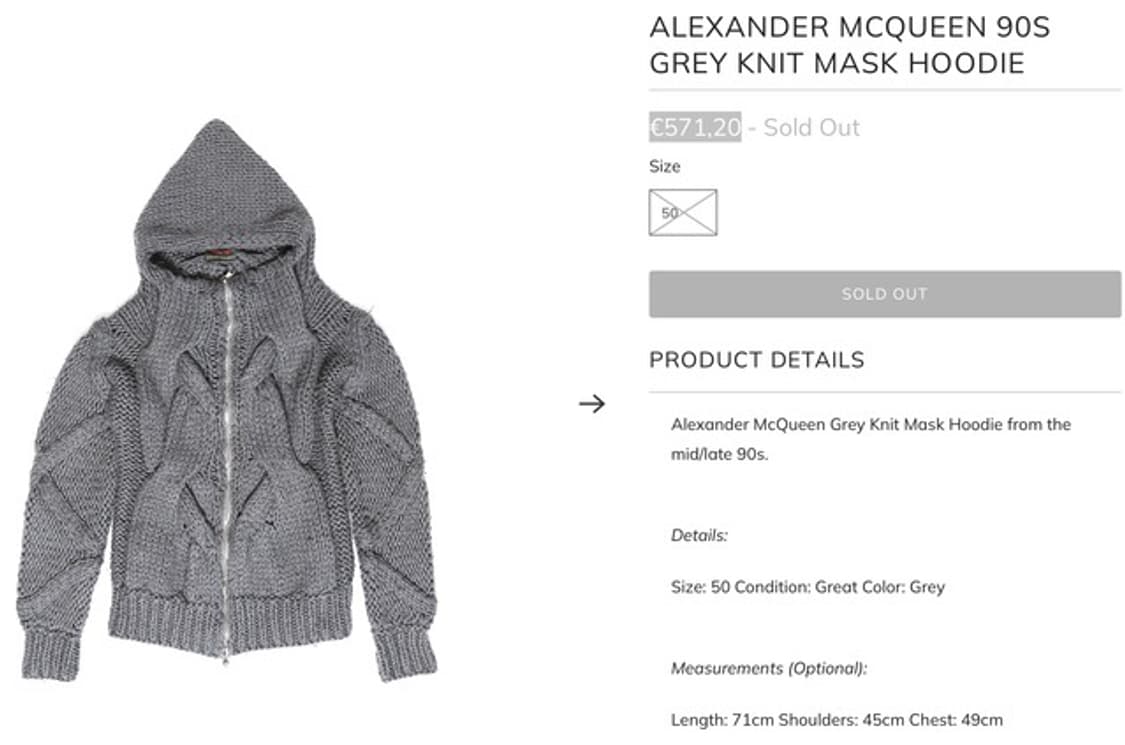Click the ribbed waistband hem of the hoodie
Screen dimensions: 1125x745
pos(230,619)
